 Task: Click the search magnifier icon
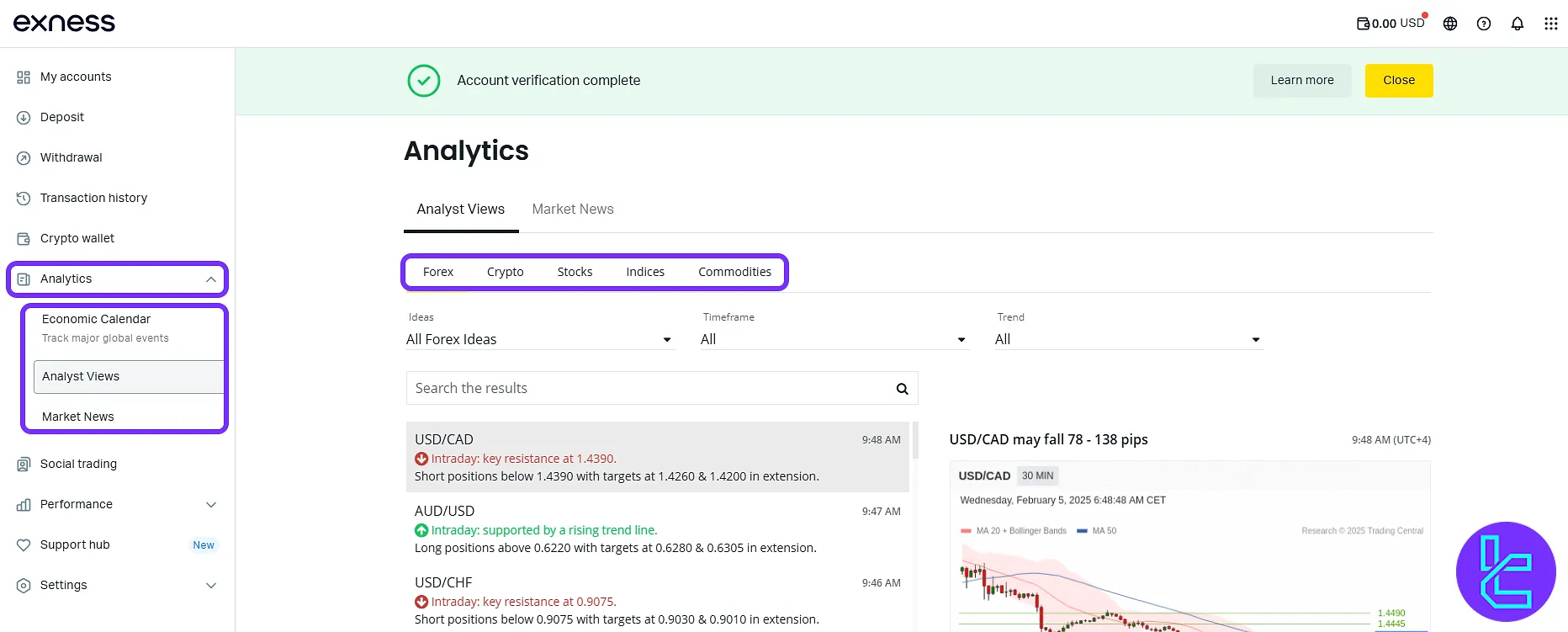902,389
